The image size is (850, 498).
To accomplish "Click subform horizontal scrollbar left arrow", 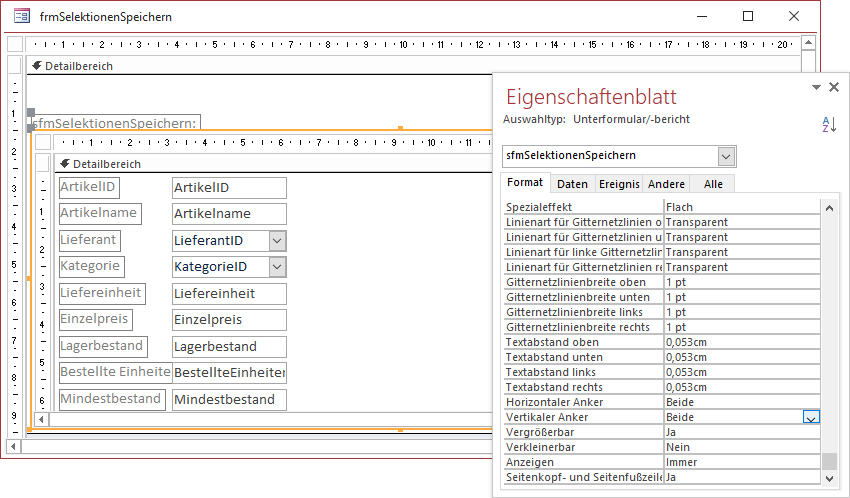I will coord(42,419).
